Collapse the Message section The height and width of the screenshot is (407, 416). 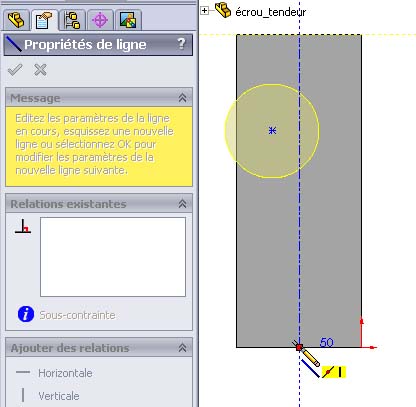tap(182, 98)
